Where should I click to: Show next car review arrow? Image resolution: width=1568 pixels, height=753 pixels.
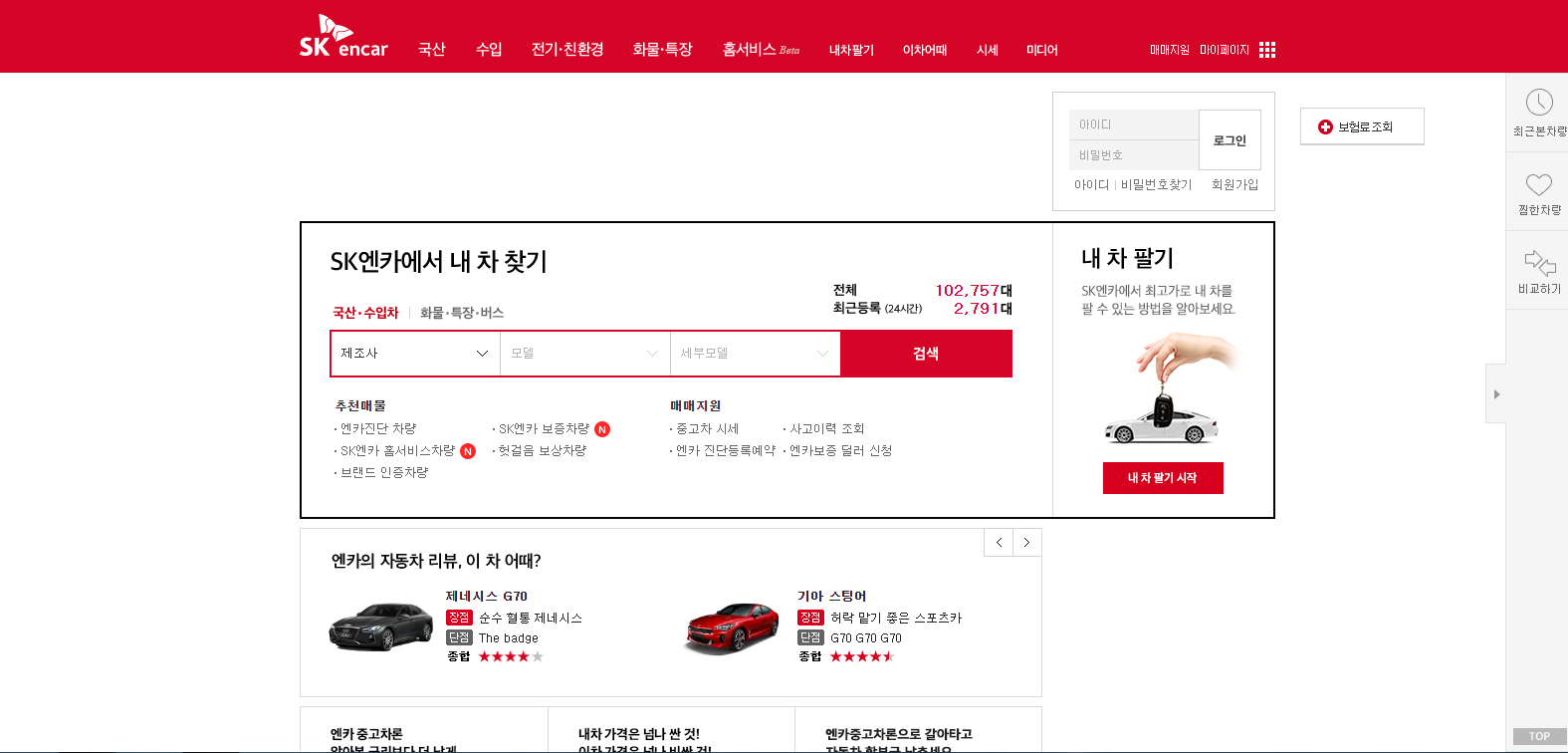point(1026,543)
